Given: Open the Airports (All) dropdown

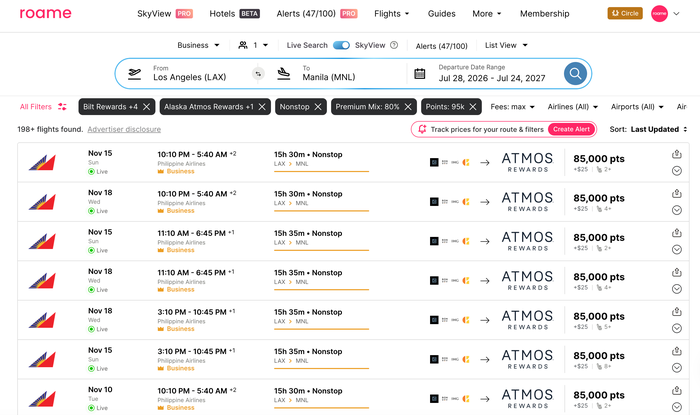Looking at the screenshot, I should pos(637,107).
